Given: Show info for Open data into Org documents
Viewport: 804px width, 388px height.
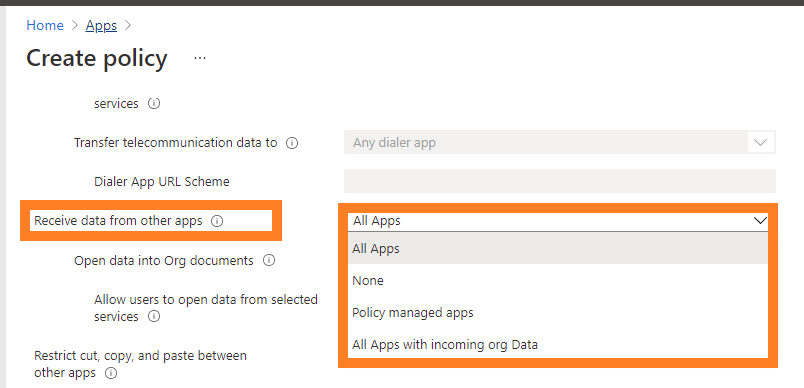Looking at the screenshot, I should (269, 260).
